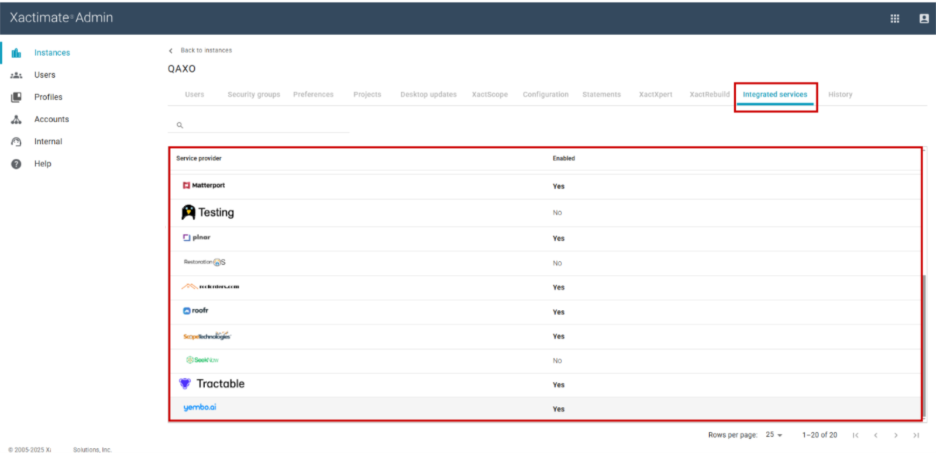Viewport: 936px width, 453px height.
Task: Click the Instances bar-chart icon in sidebar
Action: [x=17, y=53]
